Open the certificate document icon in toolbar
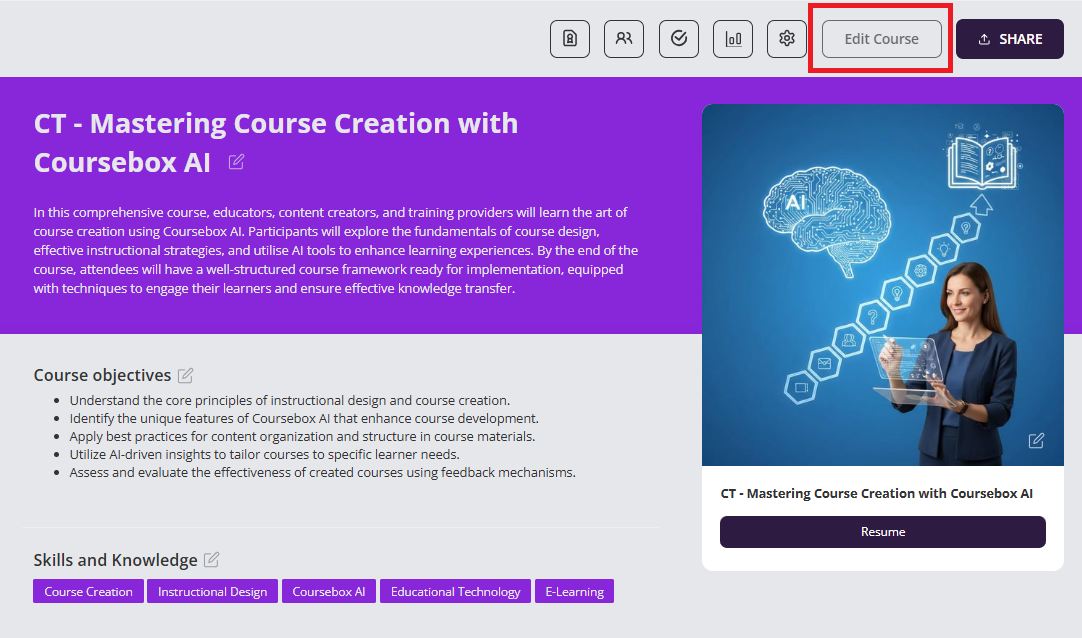Image resolution: width=1082 pixels, height=638 pixels. point(570,39)
